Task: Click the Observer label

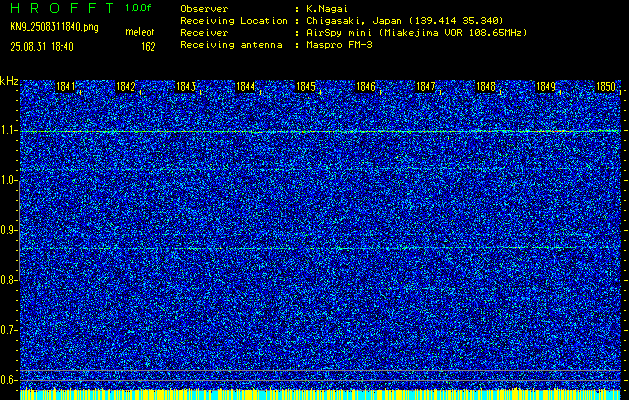Action: pos(204,8)
